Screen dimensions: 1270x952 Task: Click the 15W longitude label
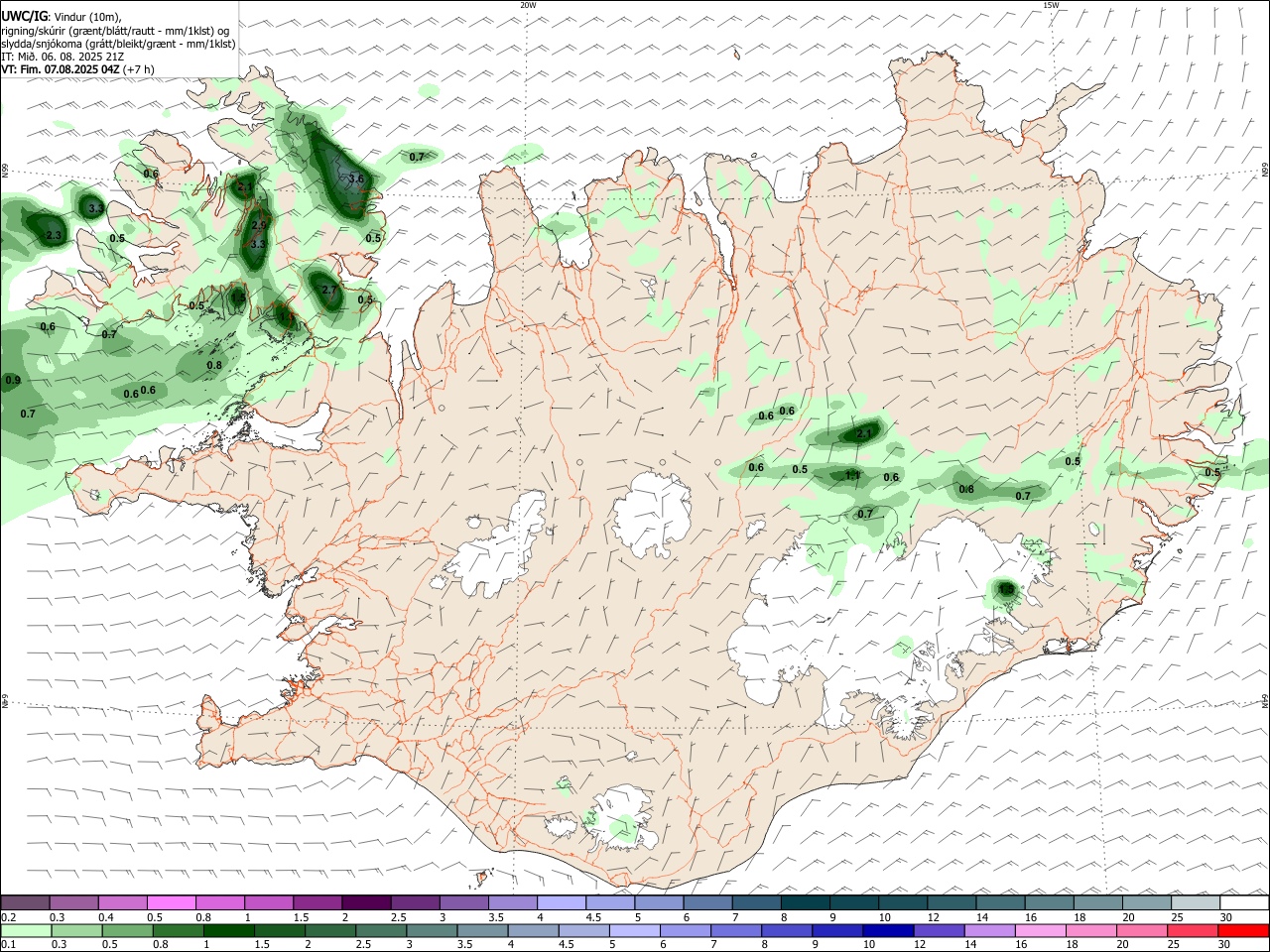[1051, 5]
